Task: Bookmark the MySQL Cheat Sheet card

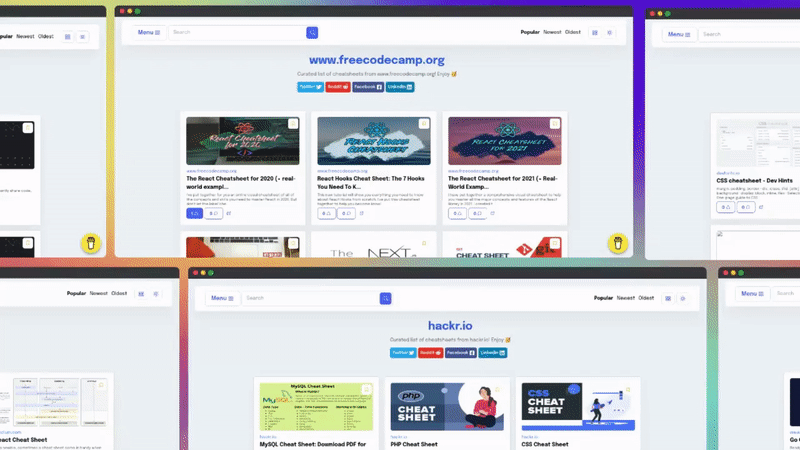Action: [366, 389]
